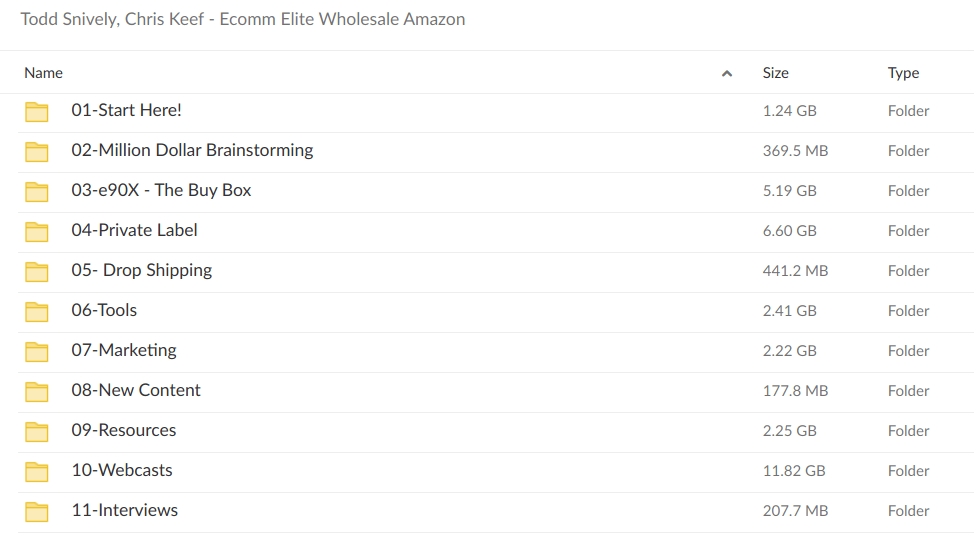
Task: Click the folder icon beside 01-Start Here!
Action: click(x=37, y=111)
